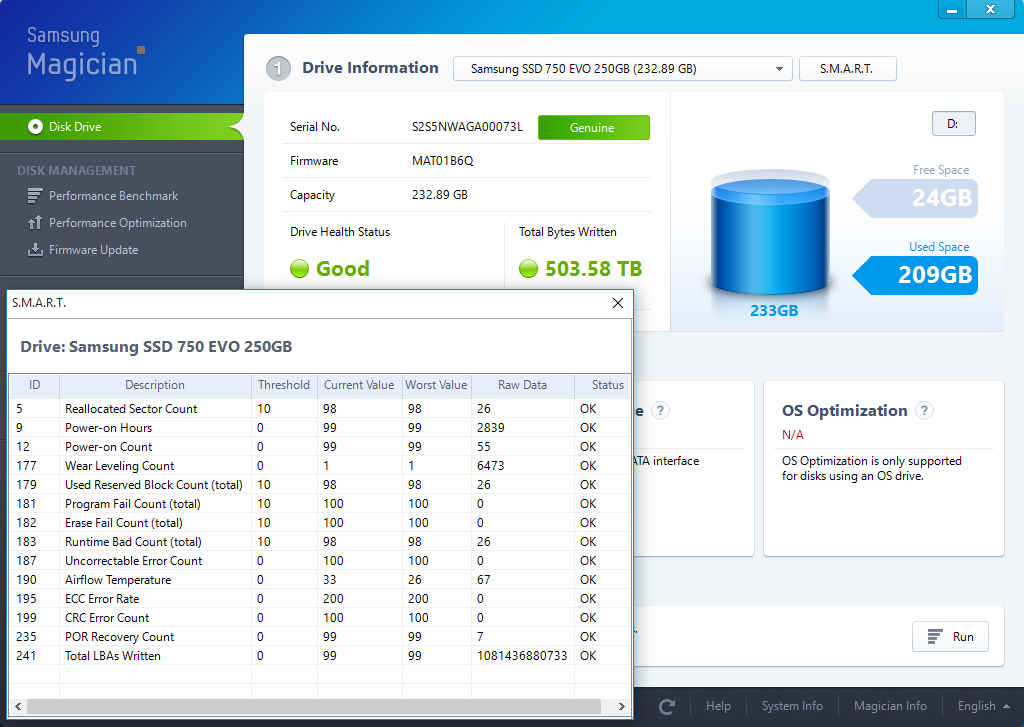Select the Erase Fail Count row
Image resolution: width=1024 pixels, height=727 pixels.
tap(320, 523)
